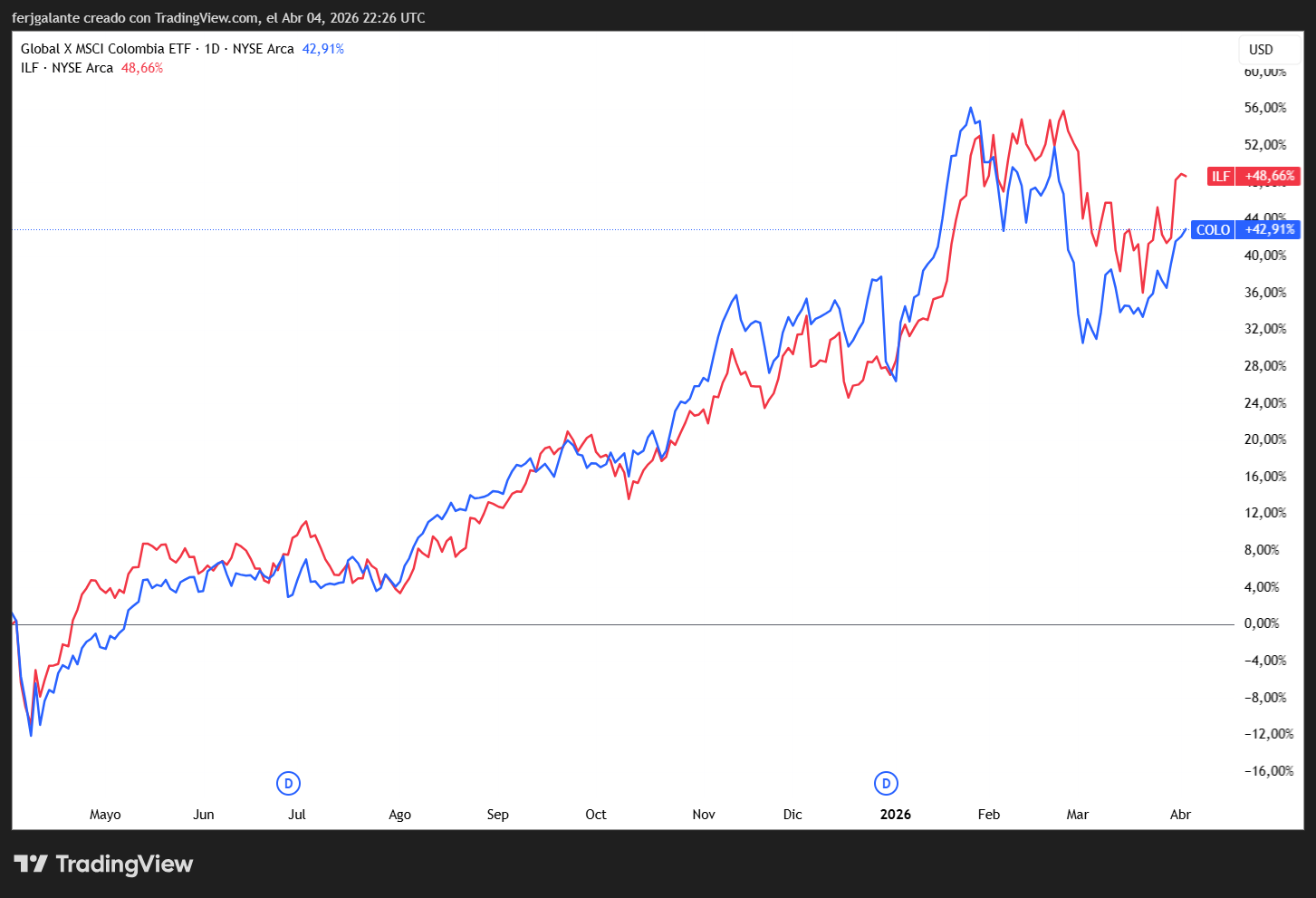The width and height of the screenshot is (1316, 898).
Task: Click the bold 2026 year label
Action: [895, 815]
